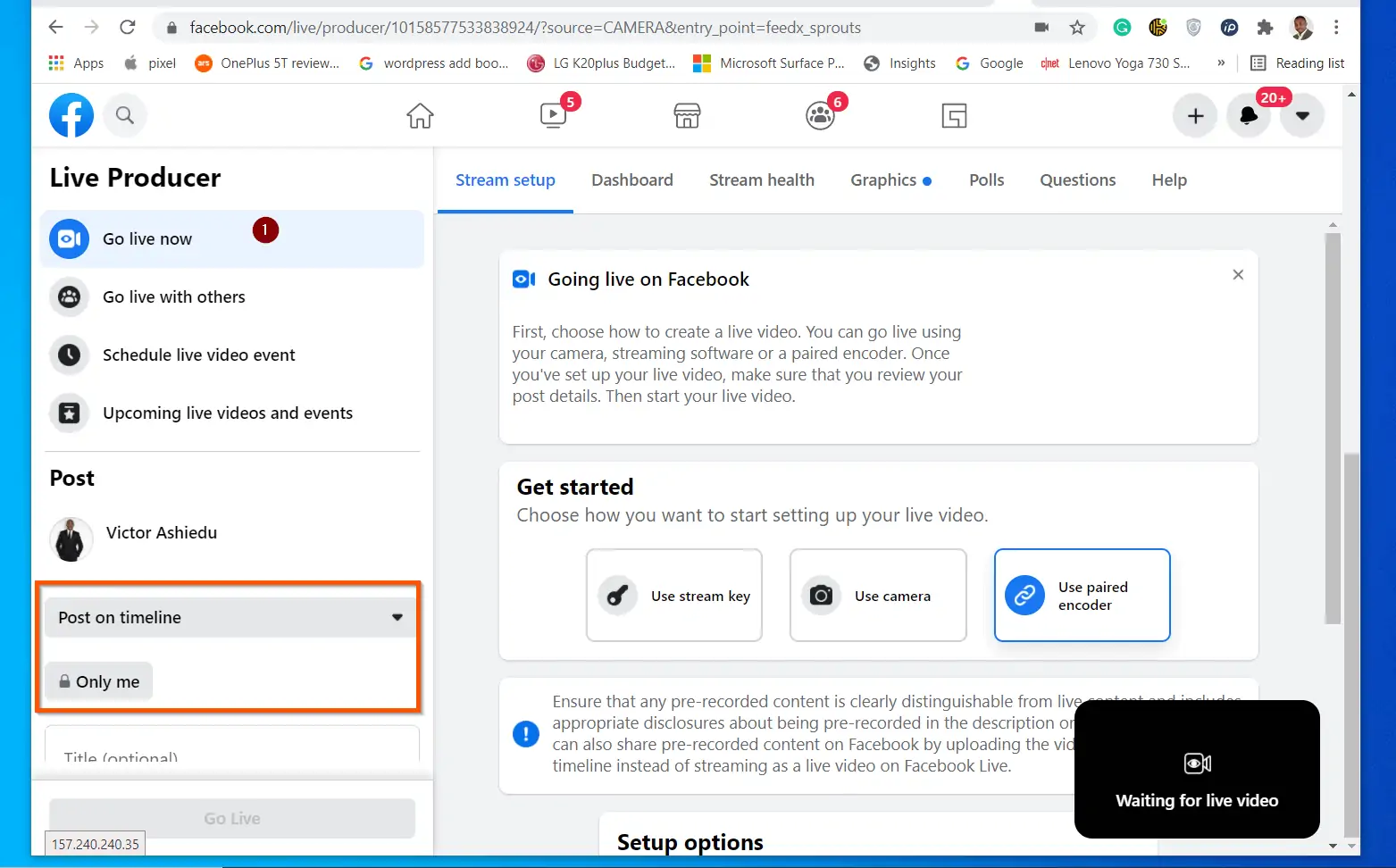Image resolution: width=1396 pixels, height=868 pixels.
Task: Open Facebook Groups icon with 6 badge
Action: click(820, 115)
